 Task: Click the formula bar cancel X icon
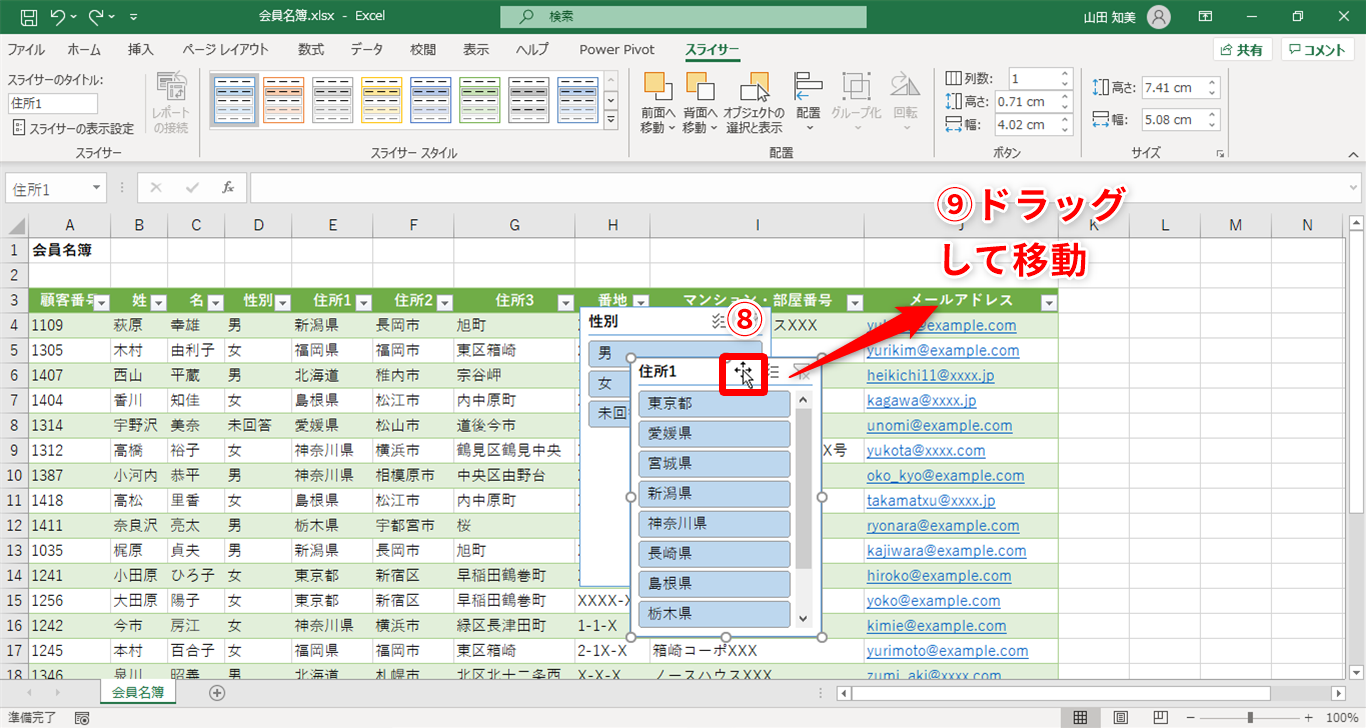click(155, 188)
